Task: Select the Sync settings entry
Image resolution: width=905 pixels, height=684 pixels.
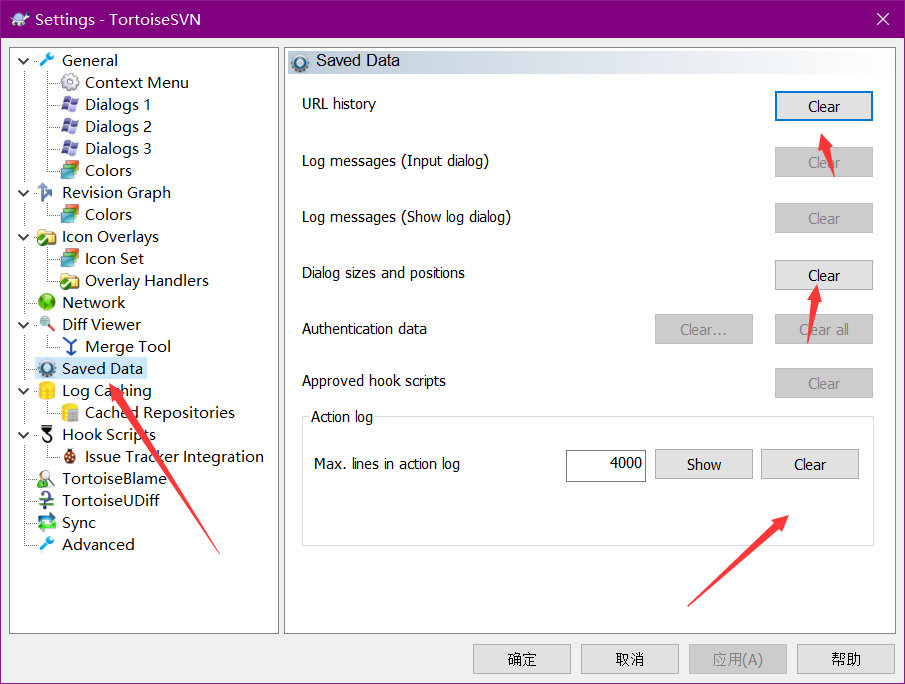Action: coord(79,522)
